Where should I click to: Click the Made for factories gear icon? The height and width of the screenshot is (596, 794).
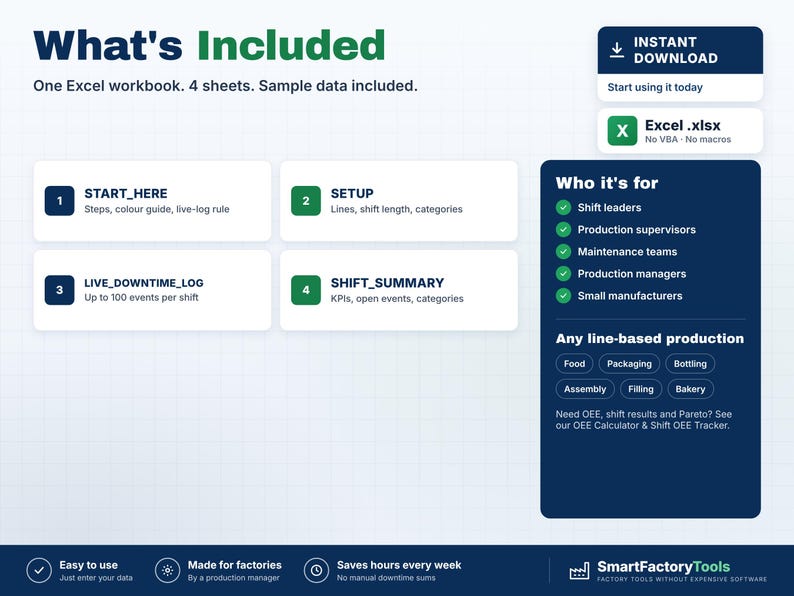[x=168, y=571]
